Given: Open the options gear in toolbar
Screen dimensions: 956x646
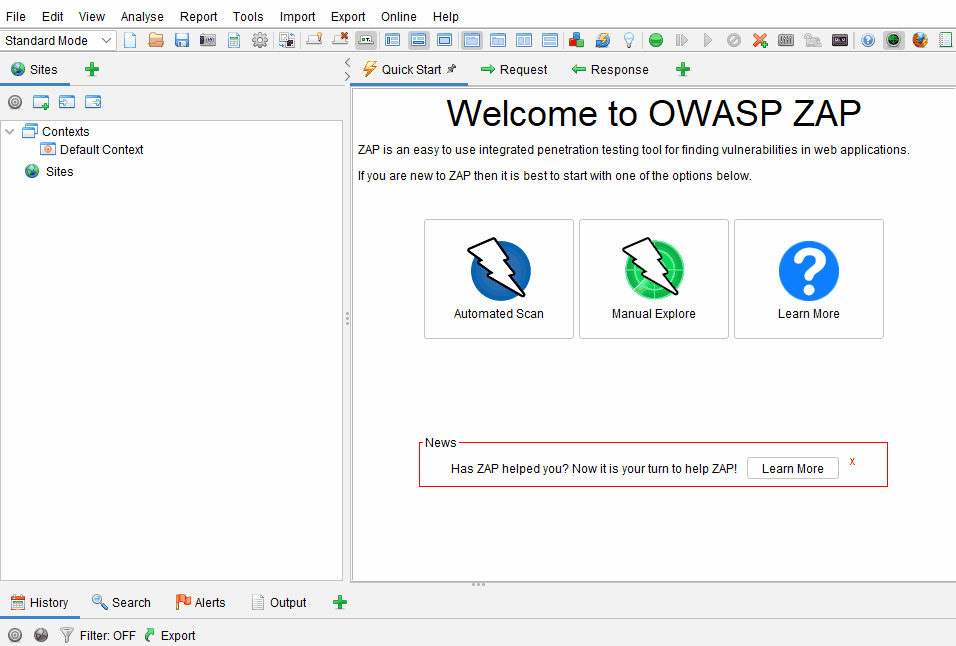Looking at the screenshot, I should point(260,40).
